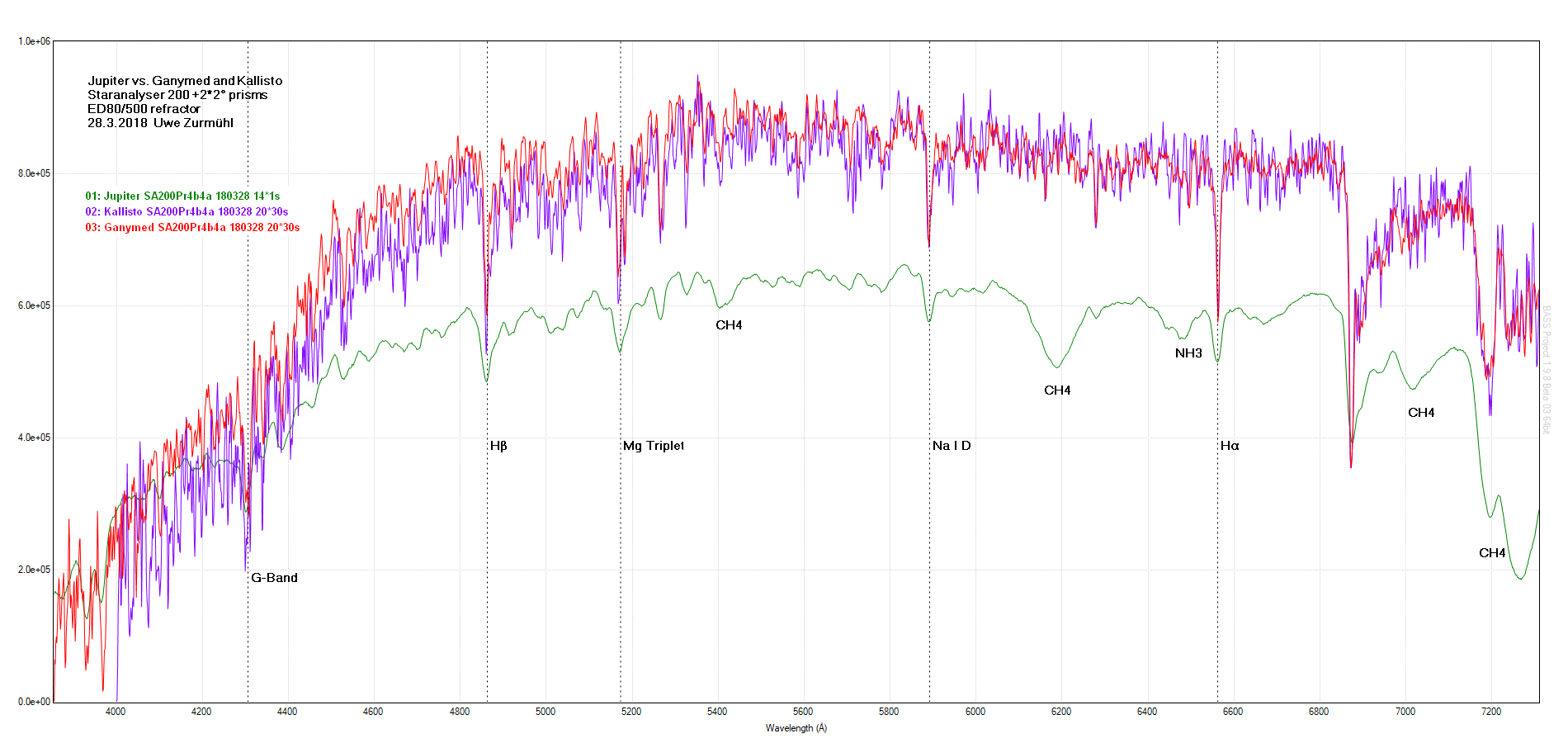The width and height of the screenshot is (1568, 743).
Task: Click the G-Band line label
Action: pos(274,578)
